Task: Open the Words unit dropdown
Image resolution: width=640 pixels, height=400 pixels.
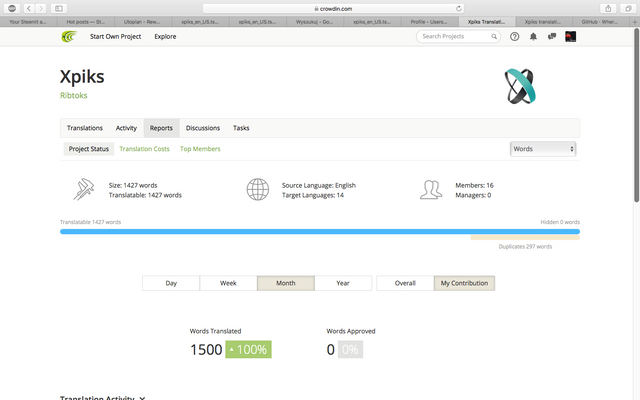Action: (x=543, y=149)
